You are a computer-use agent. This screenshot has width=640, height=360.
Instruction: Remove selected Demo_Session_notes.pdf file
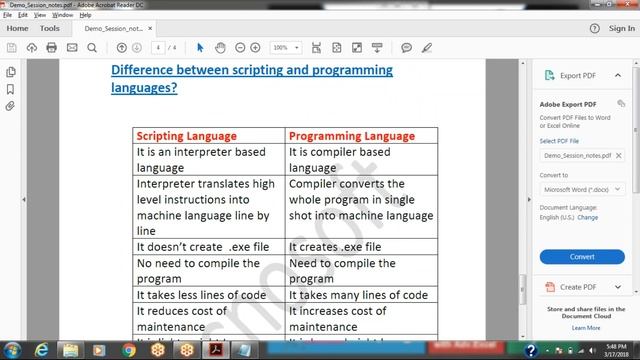[x=619, y=156]
